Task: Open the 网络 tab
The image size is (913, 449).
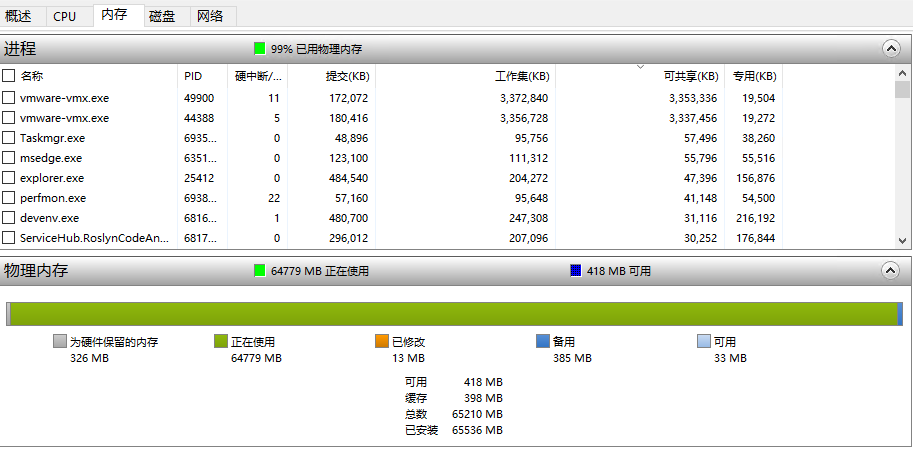Action: point(210,16)
